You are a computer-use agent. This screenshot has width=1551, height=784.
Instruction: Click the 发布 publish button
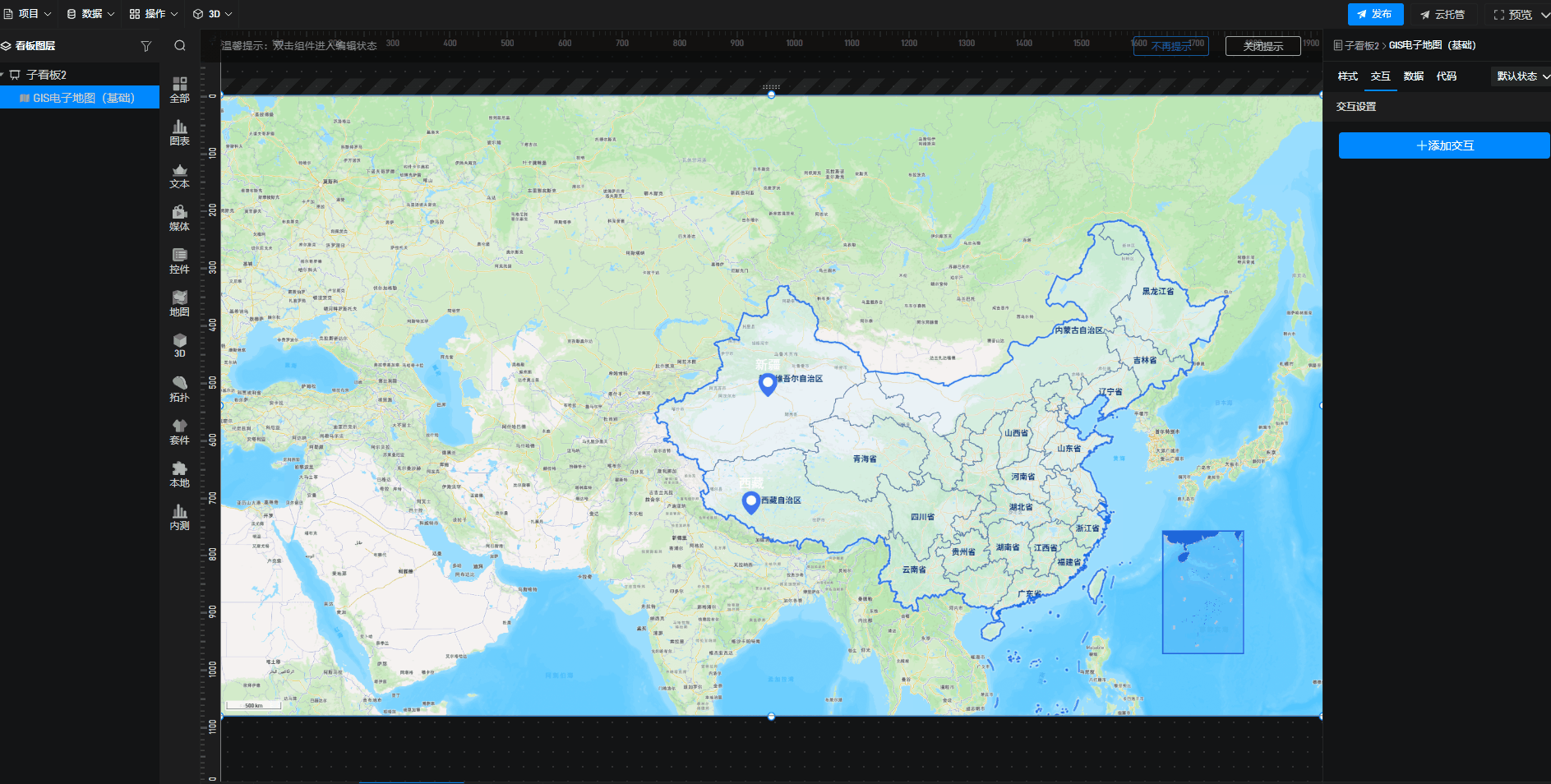coord(1374,14)
